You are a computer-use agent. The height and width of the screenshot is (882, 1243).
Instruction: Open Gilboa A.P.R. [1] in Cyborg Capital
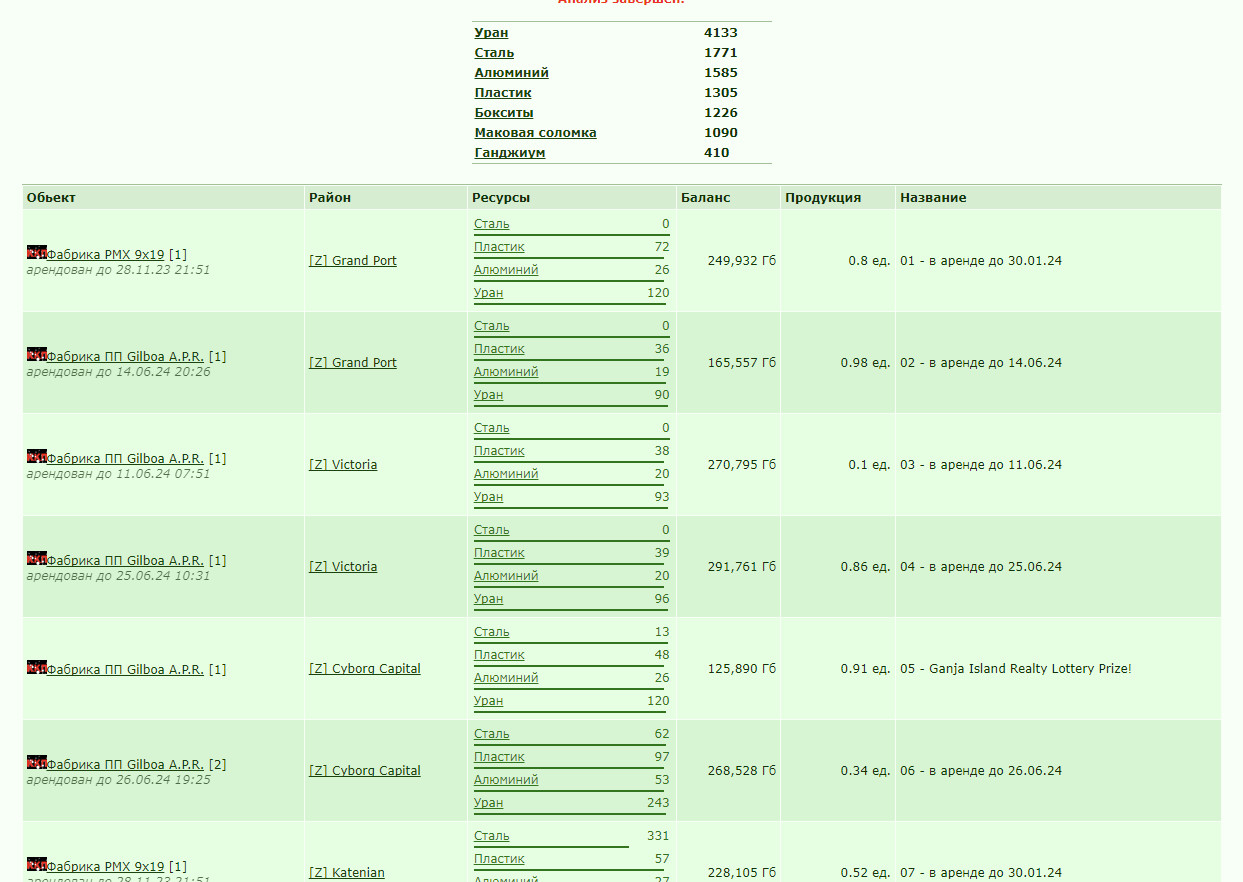125,670
